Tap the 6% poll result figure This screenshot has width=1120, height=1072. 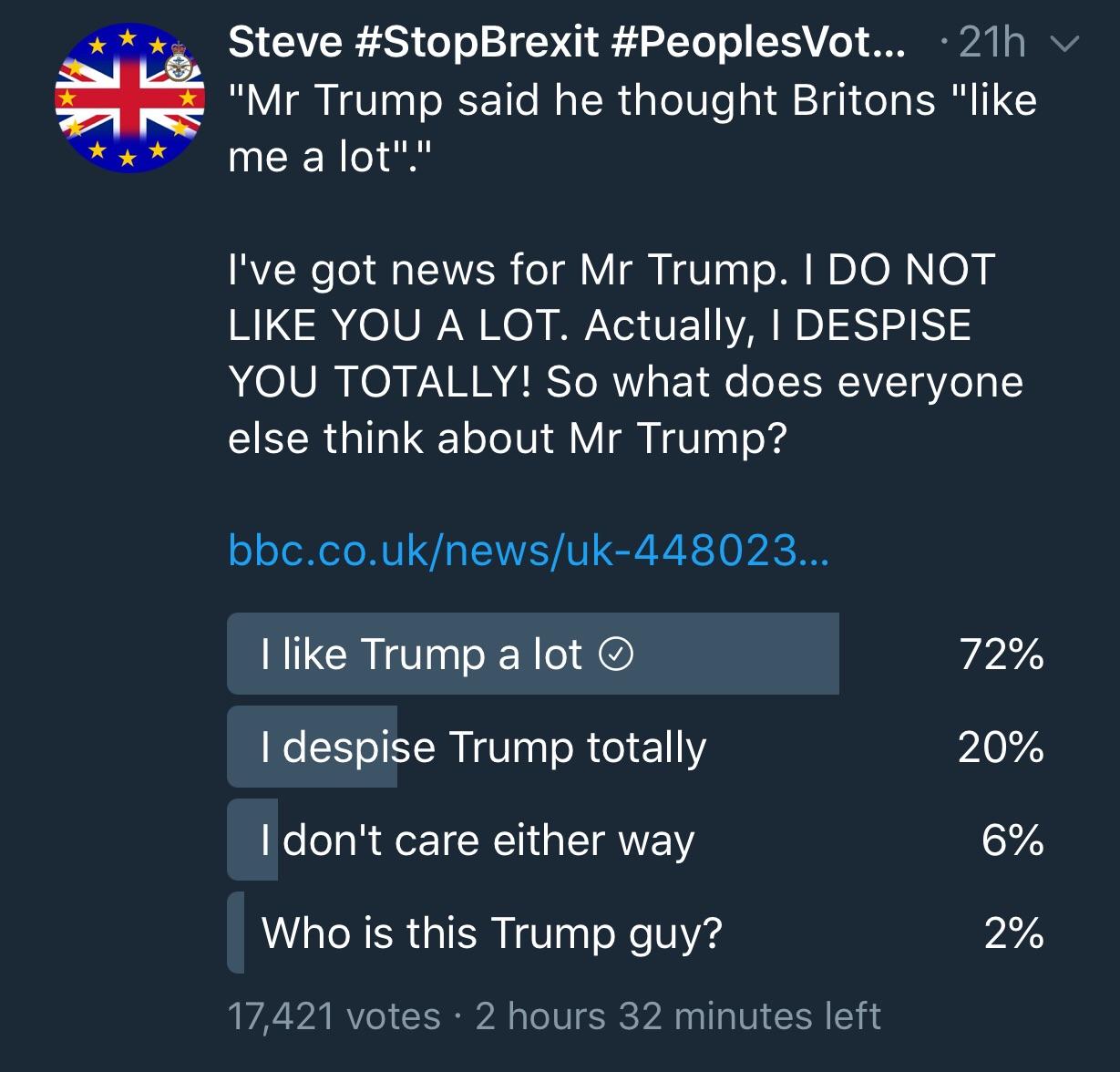(x=1012, y=840)
